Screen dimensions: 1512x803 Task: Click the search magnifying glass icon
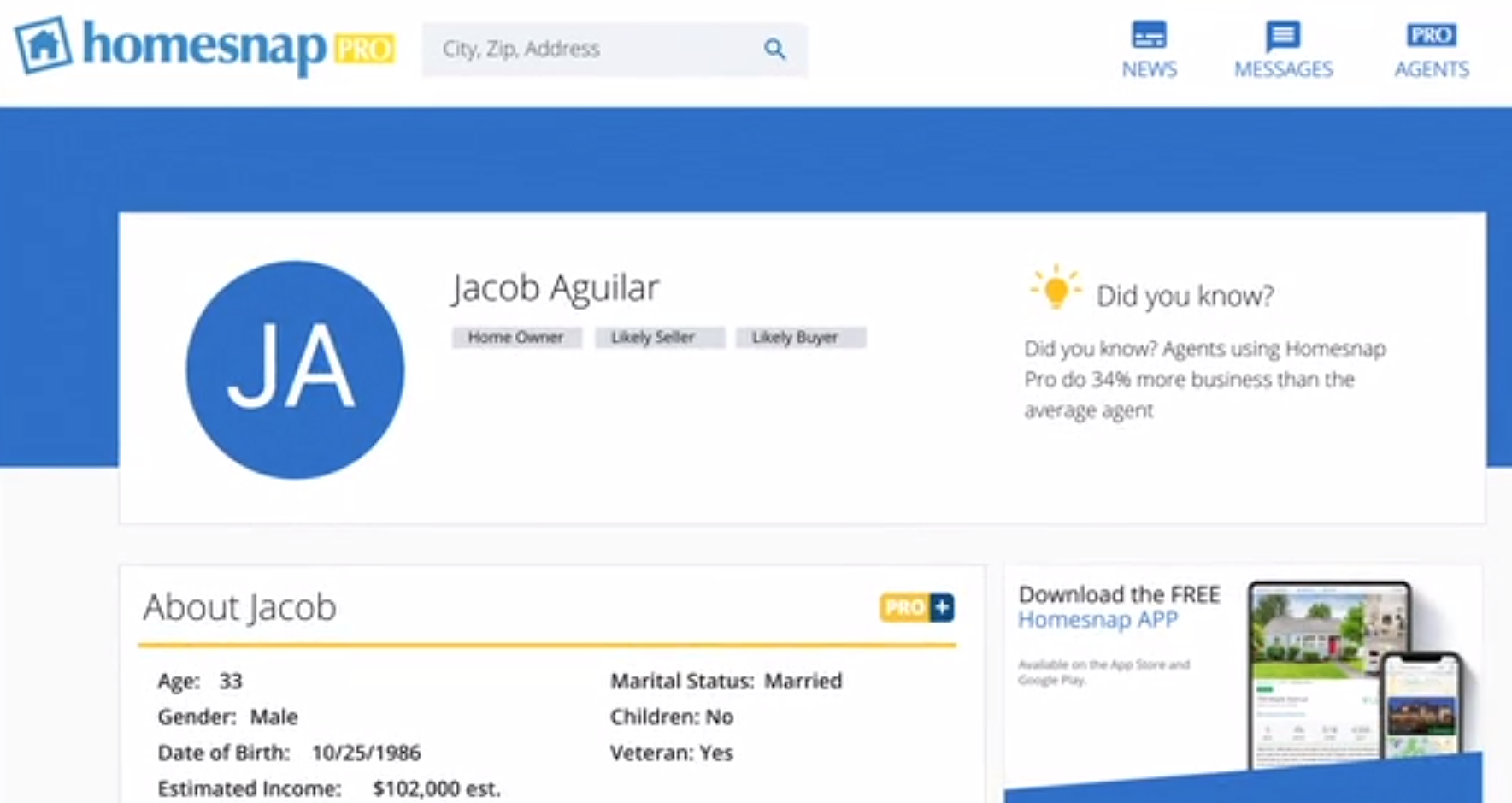point(774,49)
